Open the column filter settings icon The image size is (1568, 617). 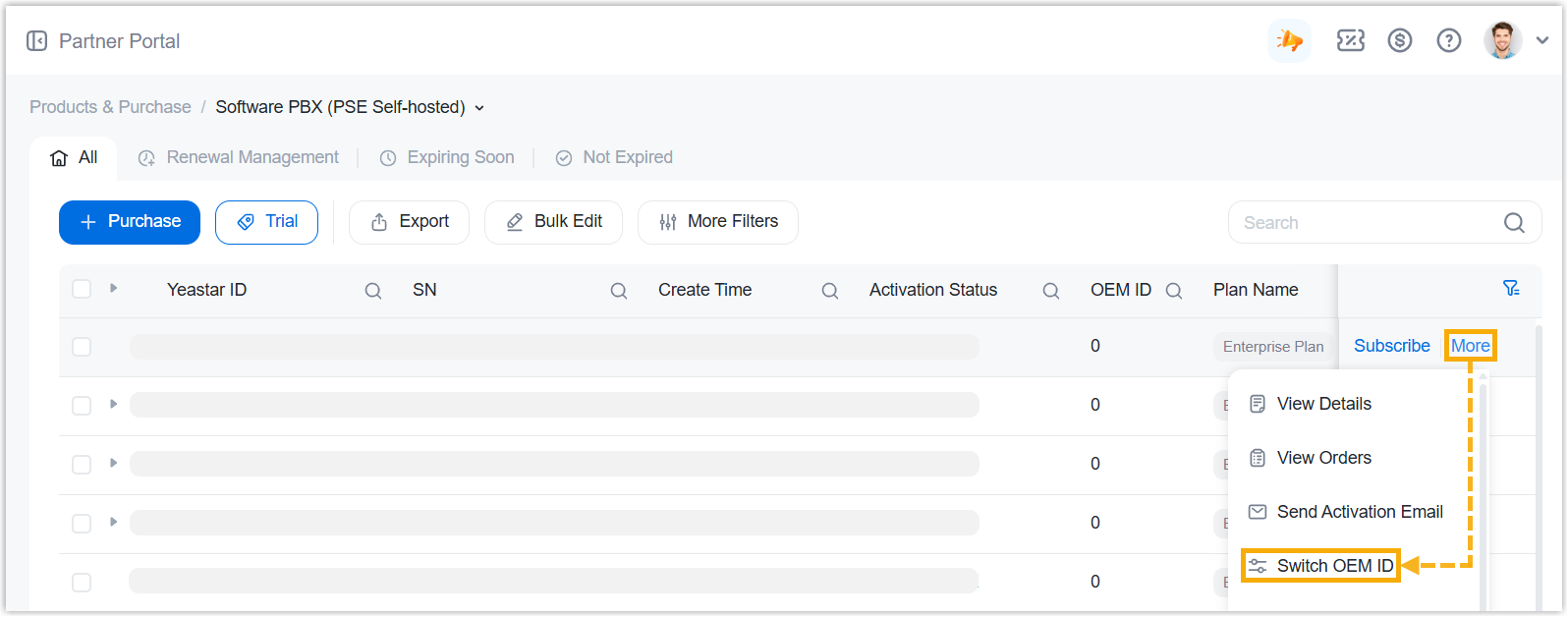[1511, 289]
